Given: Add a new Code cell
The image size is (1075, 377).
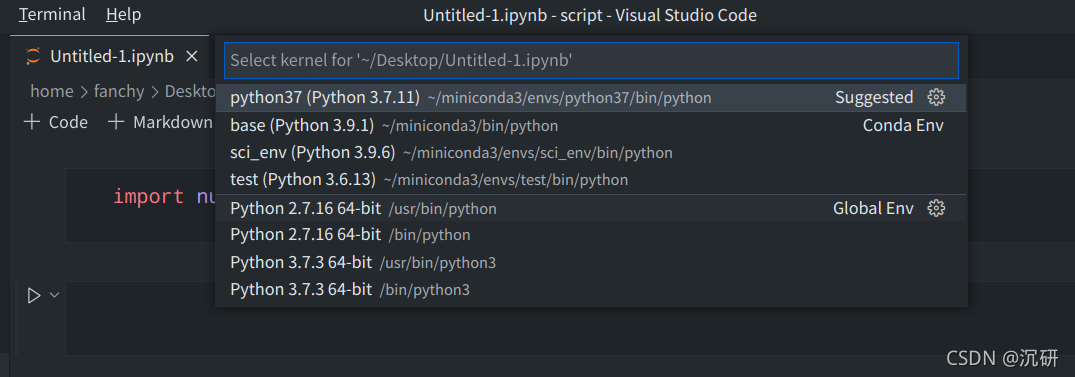Looking at the screenshot, I should pos(56,123).
